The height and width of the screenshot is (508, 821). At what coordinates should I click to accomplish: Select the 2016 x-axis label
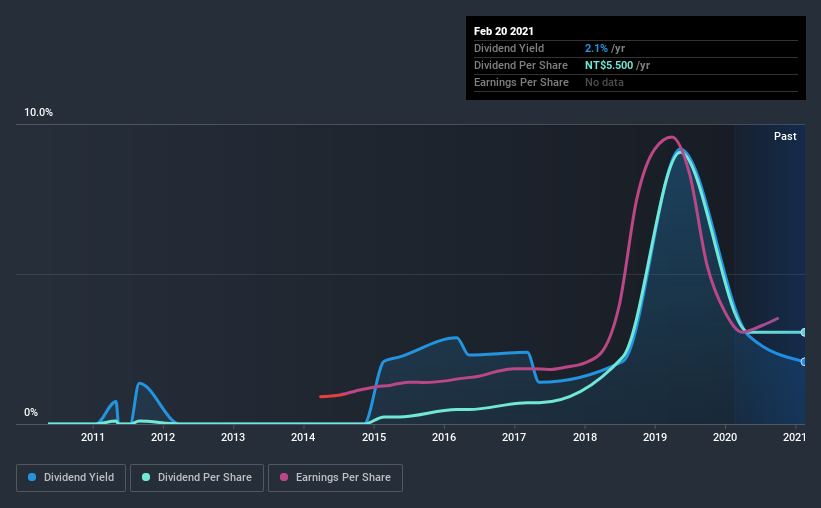pyautogui.click(x=444, y=437)
